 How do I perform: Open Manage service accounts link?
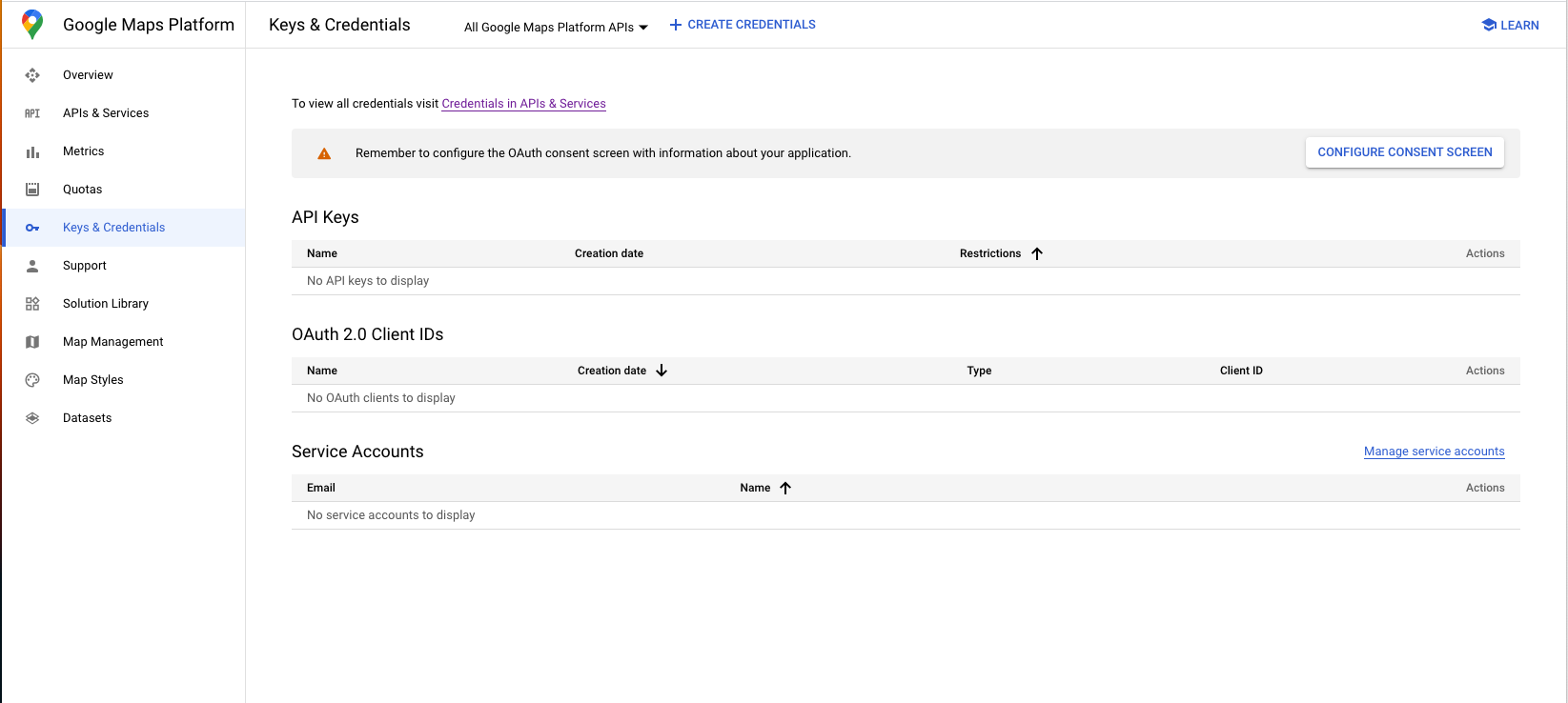(x=1435, y=452)
